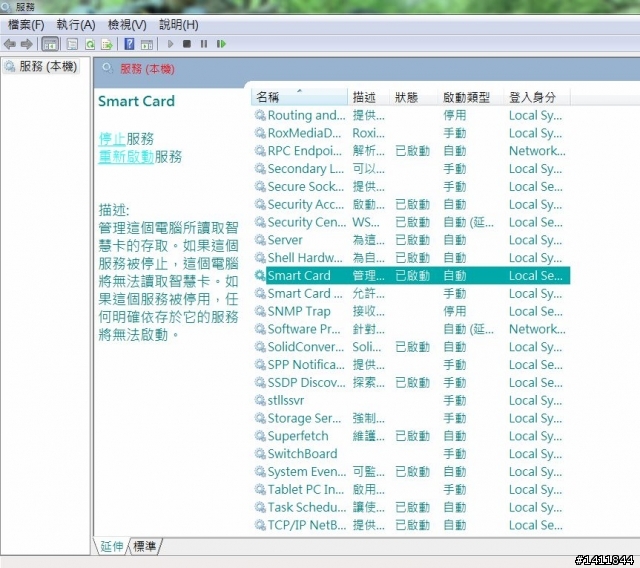Click gear icon beside Routing and... service
Screen dimensions: 640x568
point(260,115)
